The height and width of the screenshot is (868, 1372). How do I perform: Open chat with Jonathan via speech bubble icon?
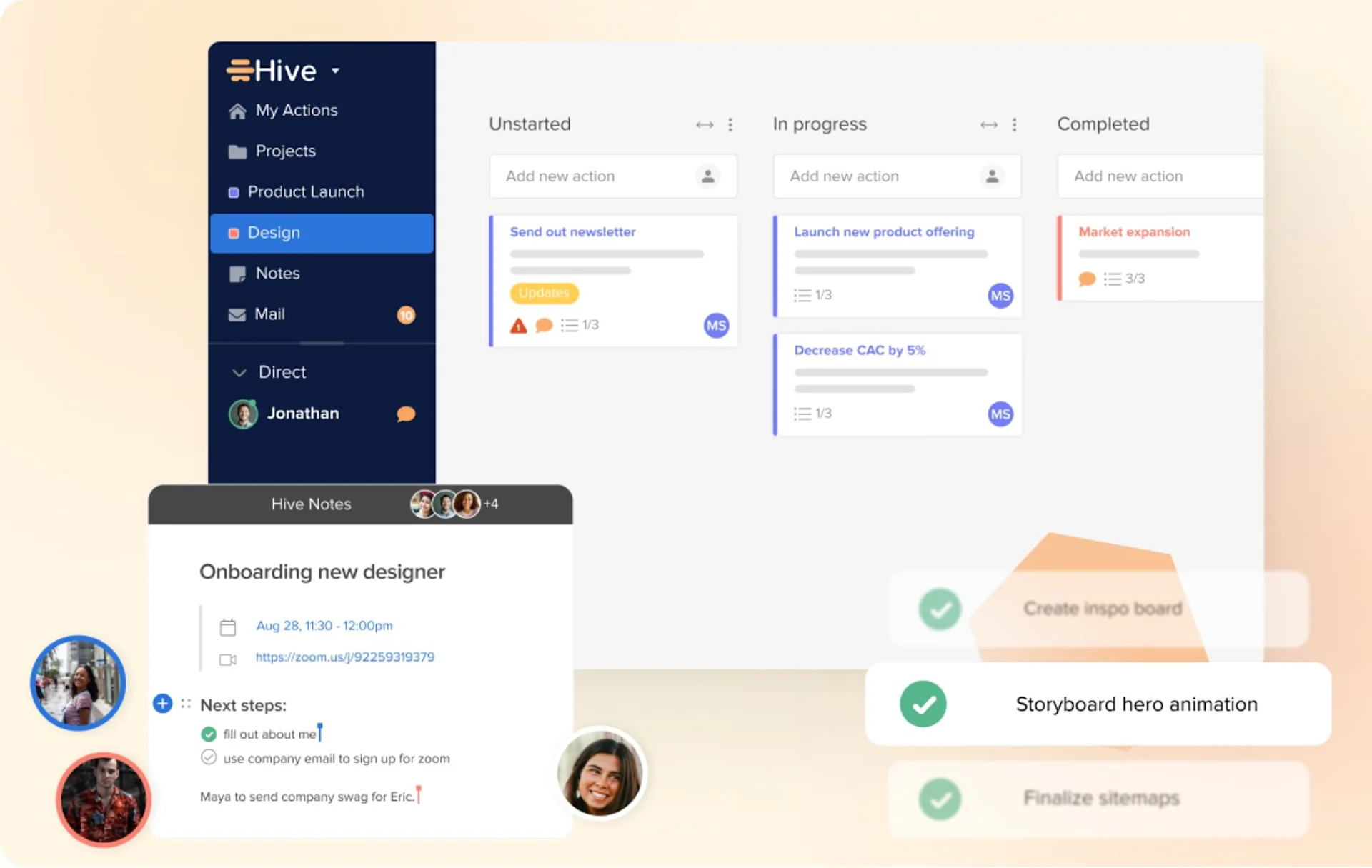point(404,414)
